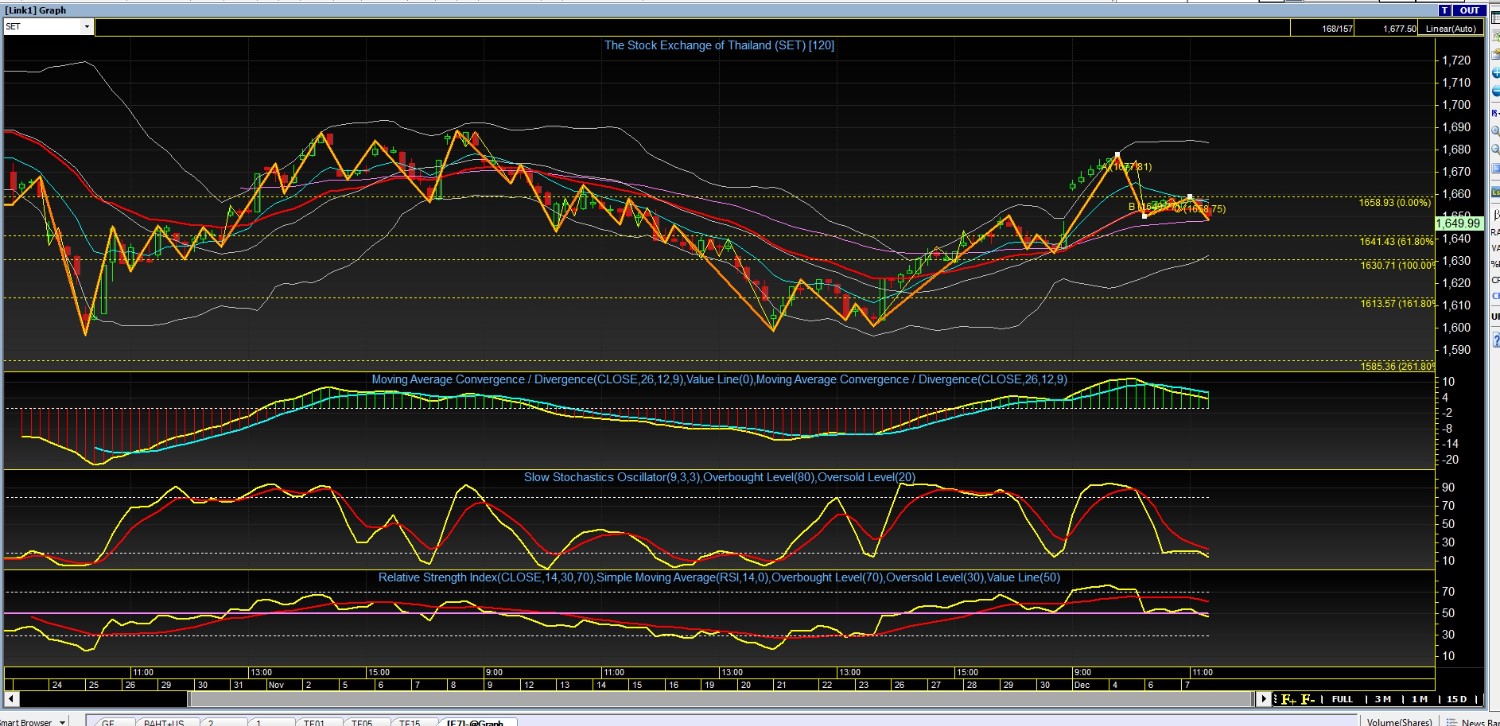Click the MACD indicator label
Viewport: 1500px width, 726px height.
[719, 380]
